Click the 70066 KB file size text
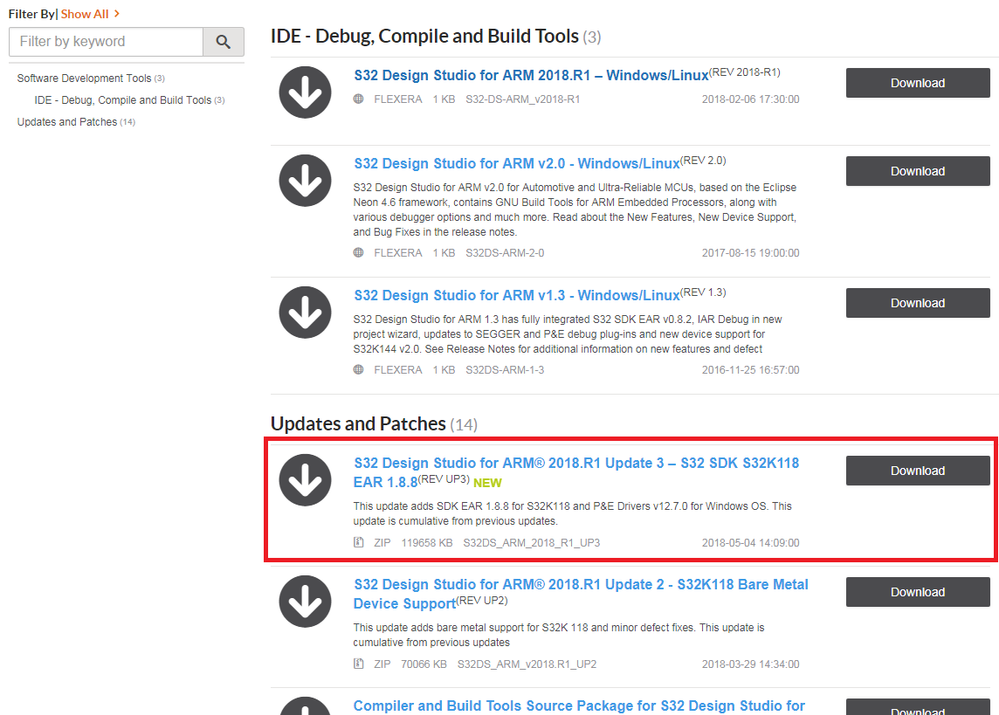 424,664
